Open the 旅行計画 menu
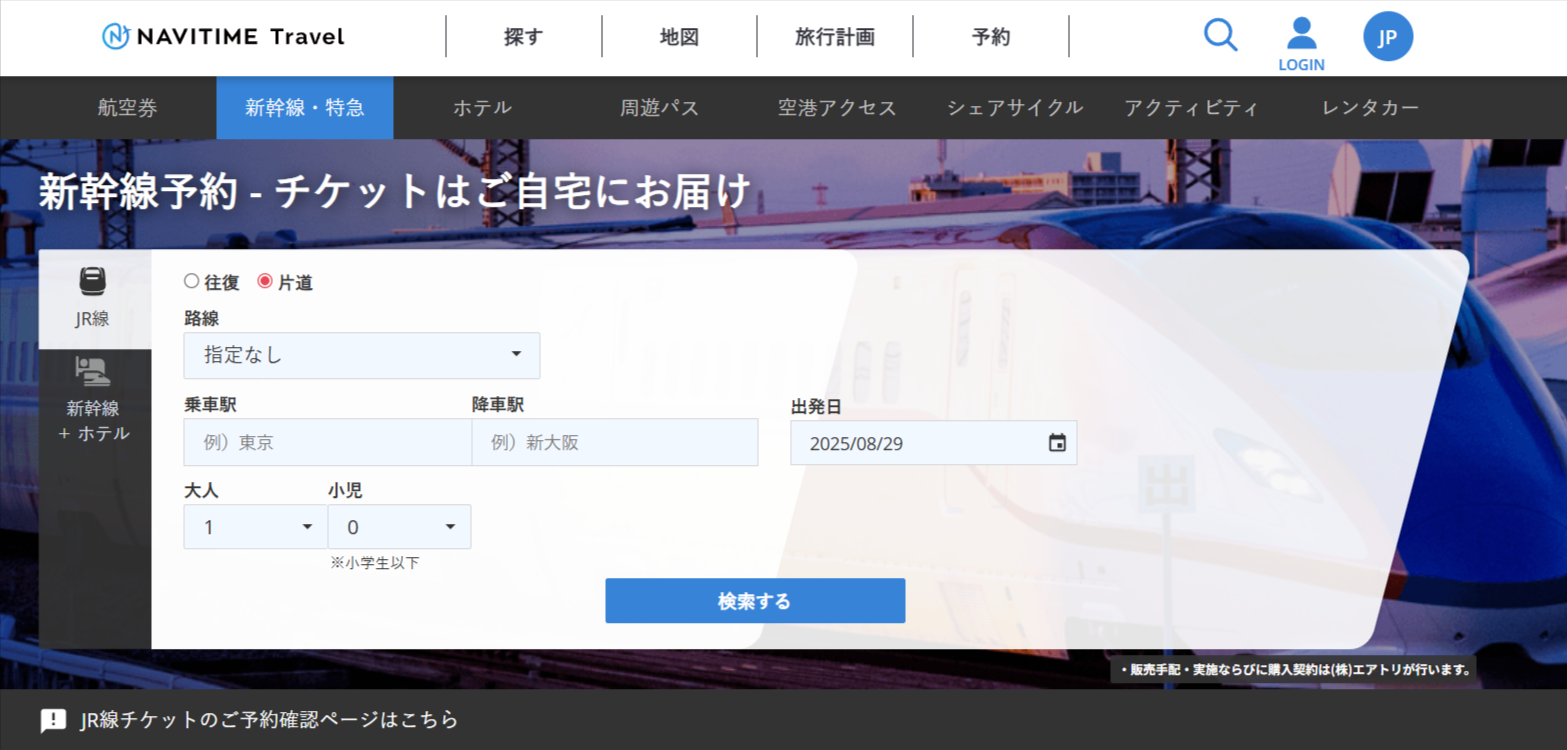This screenshot has height=750, width=1567. [x=835, y=37]
